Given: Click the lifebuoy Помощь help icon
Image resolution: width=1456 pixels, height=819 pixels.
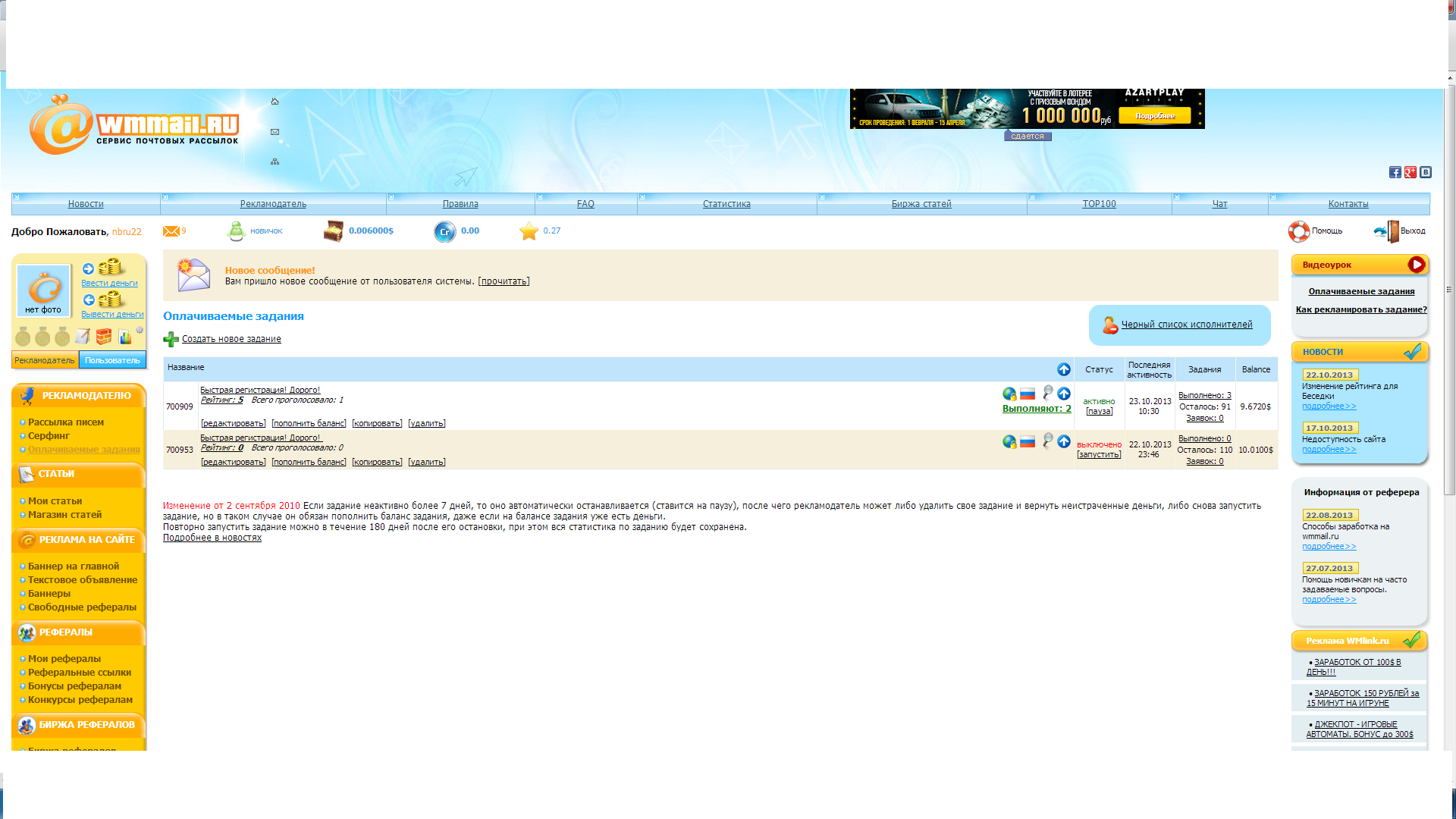Looking at the screenshot, I should (x=1299, y=231).
